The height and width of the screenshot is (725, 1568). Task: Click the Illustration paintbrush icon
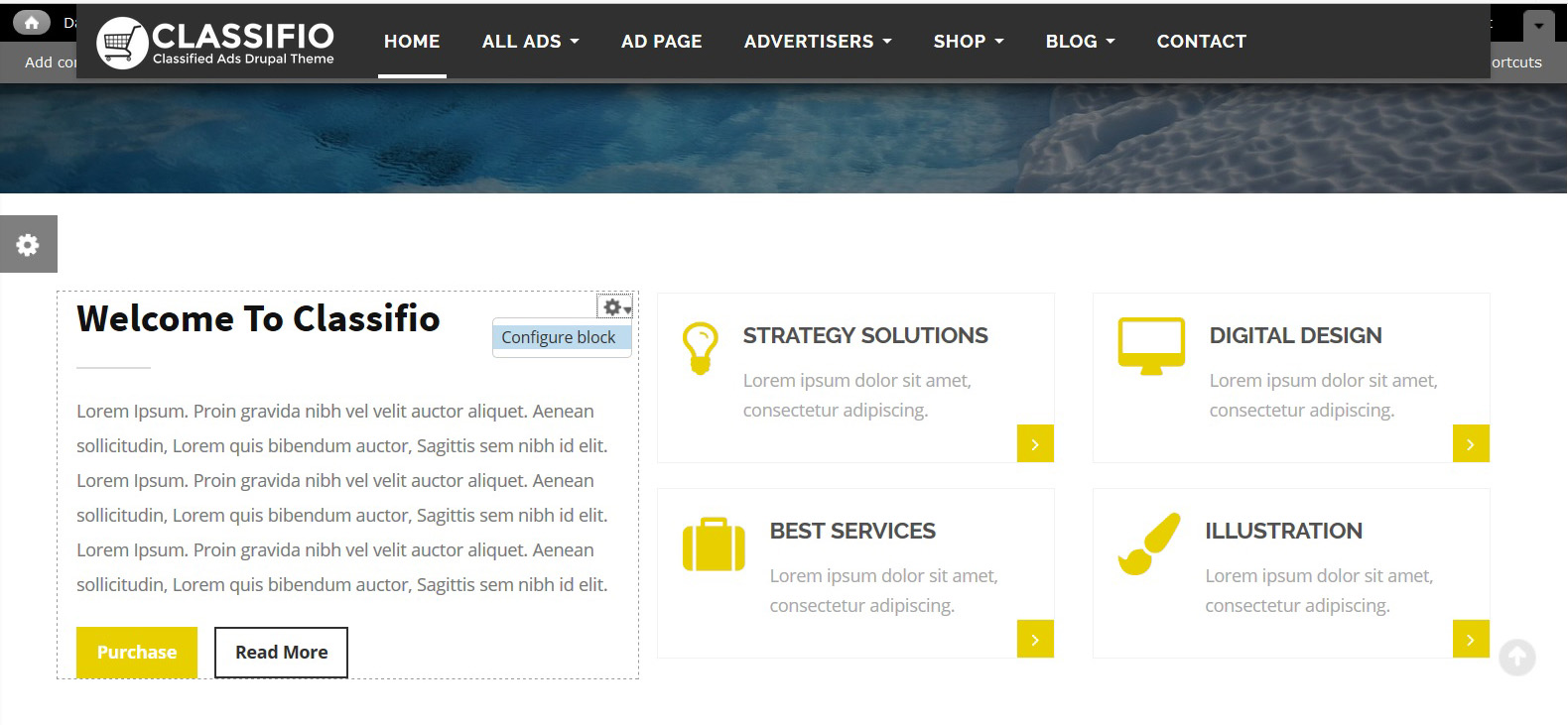click(1149, 544)
